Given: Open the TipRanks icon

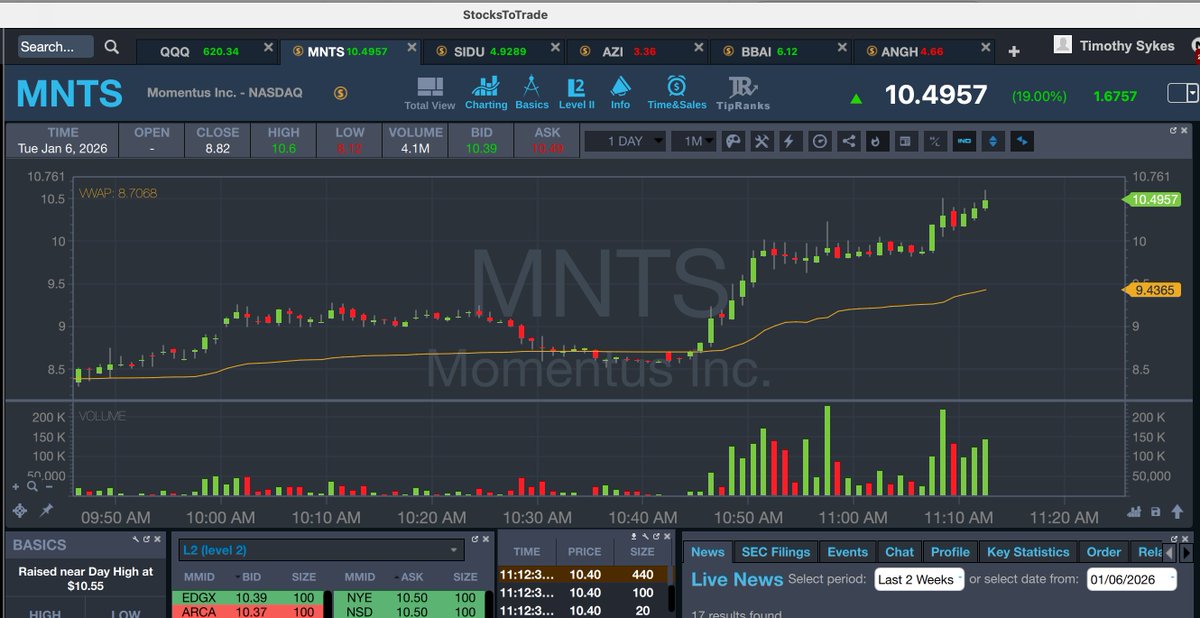Looking at the screenshot, I should tap(742, 87).
